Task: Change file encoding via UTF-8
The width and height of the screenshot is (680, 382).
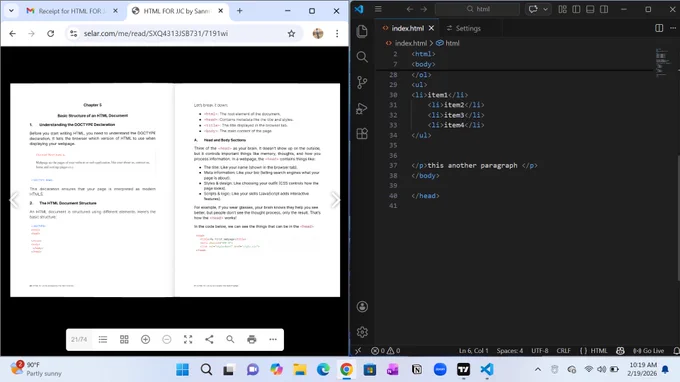Action: click(540, 351)
